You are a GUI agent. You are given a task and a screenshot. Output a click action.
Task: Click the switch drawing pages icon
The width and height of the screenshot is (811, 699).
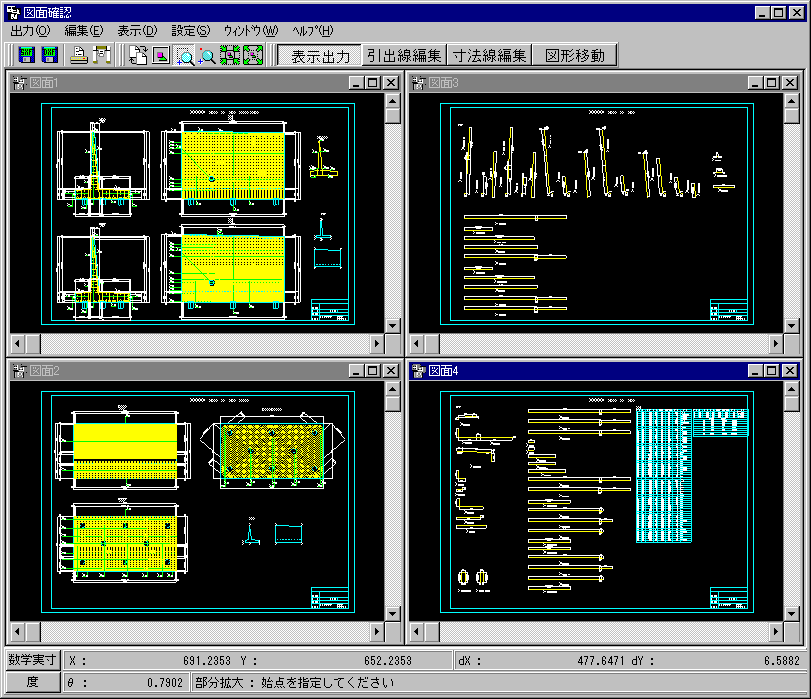138,55
